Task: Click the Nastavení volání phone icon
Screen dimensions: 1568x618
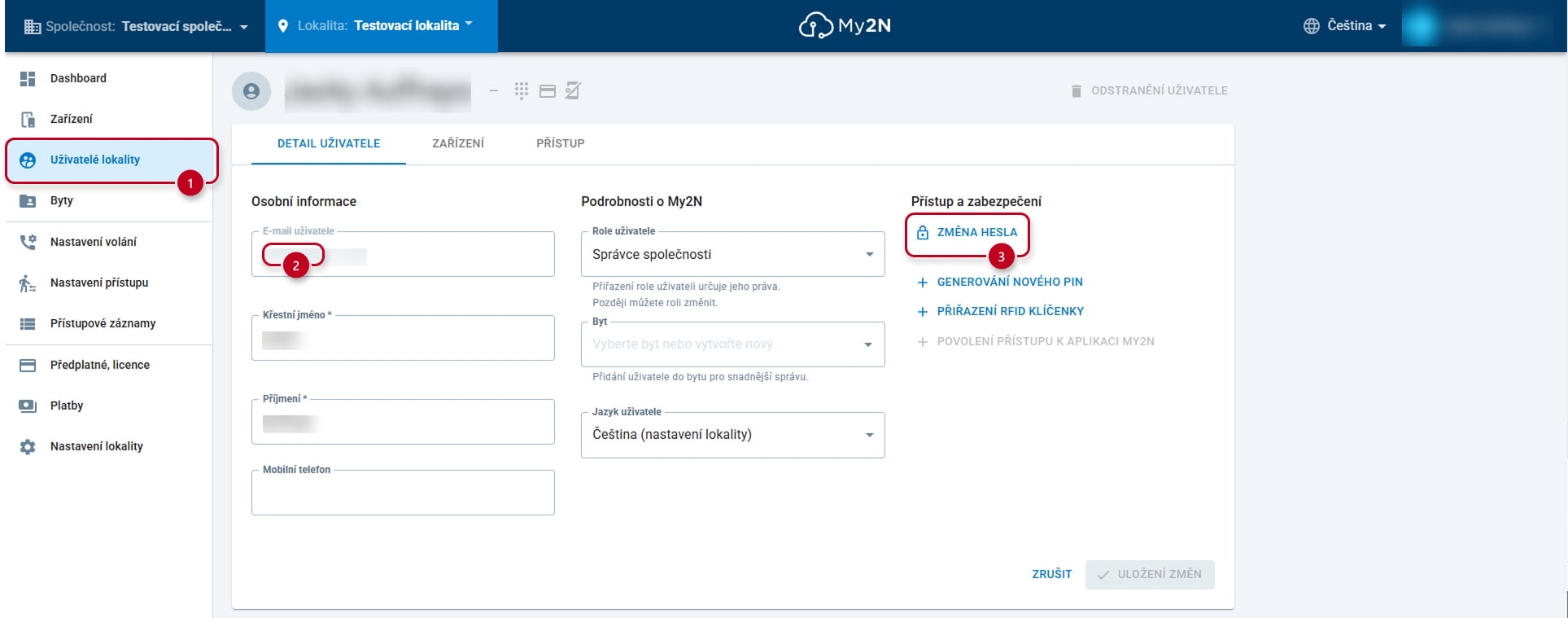Action: (28, 242)
